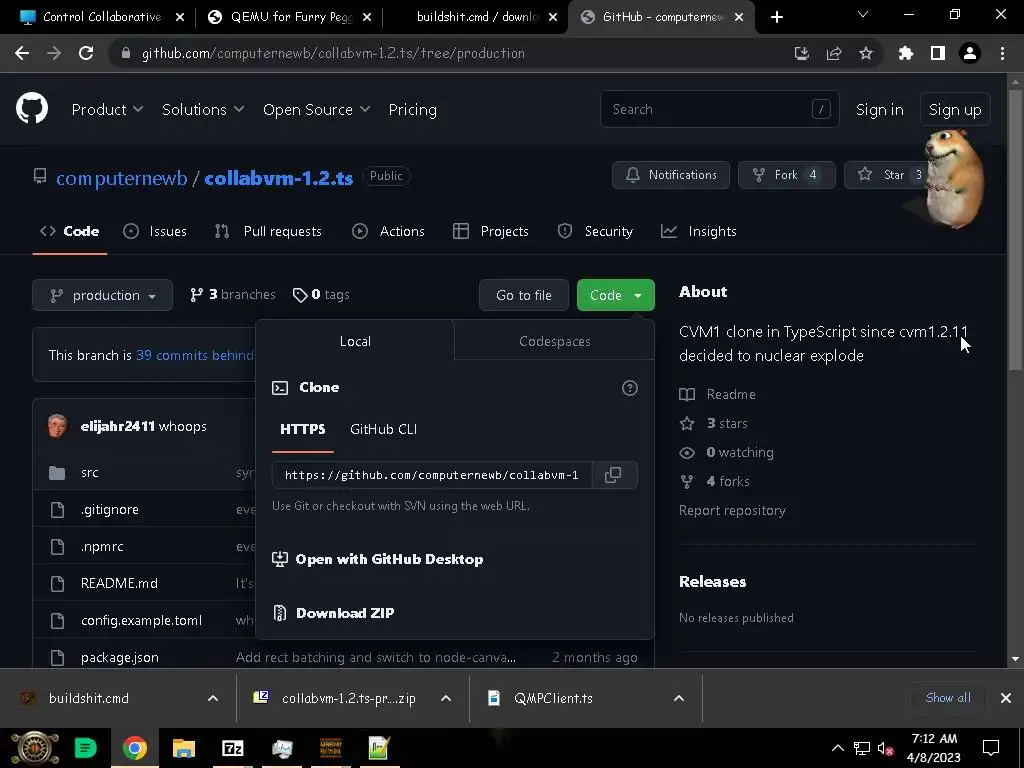Toggle the green Code dropdown
Viewport: 1024px width, 768px height.
pyautogui.click(x=615, y=295)
